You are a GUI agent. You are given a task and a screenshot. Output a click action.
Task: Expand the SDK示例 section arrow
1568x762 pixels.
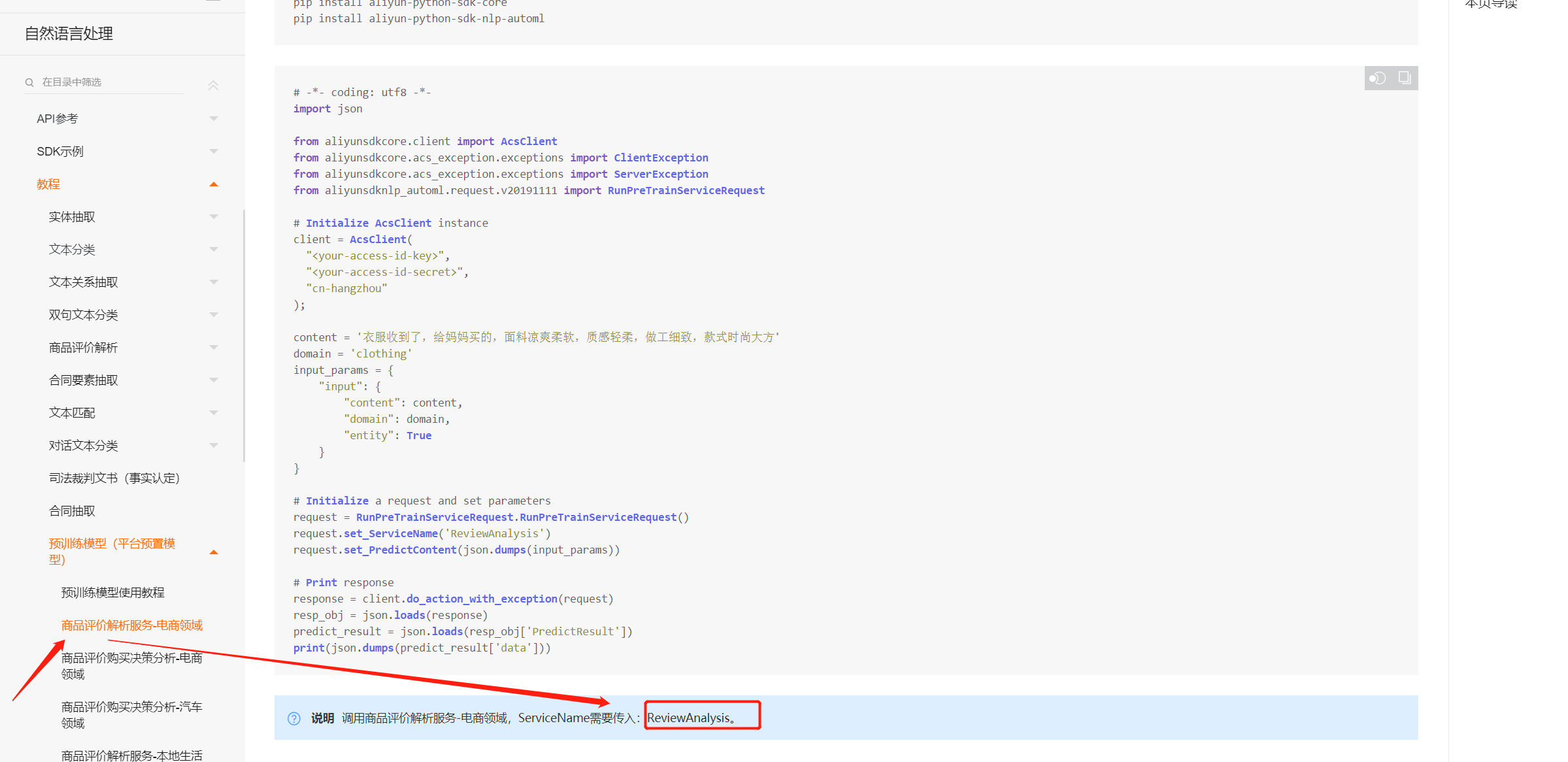point(213,151)
